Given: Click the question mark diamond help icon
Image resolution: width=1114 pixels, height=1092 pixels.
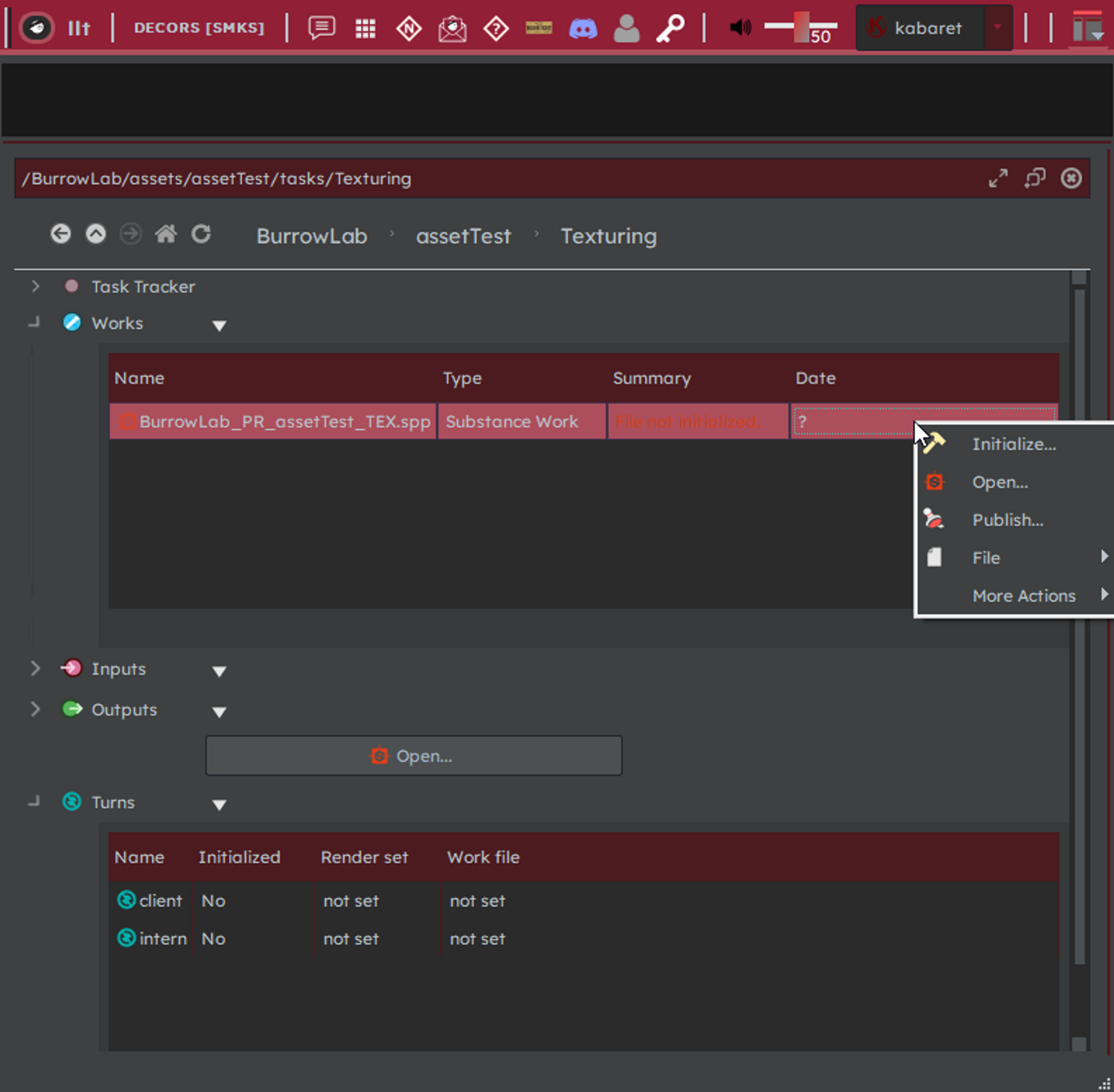Looking at the screenshot, I should click(x=496, y=27).
